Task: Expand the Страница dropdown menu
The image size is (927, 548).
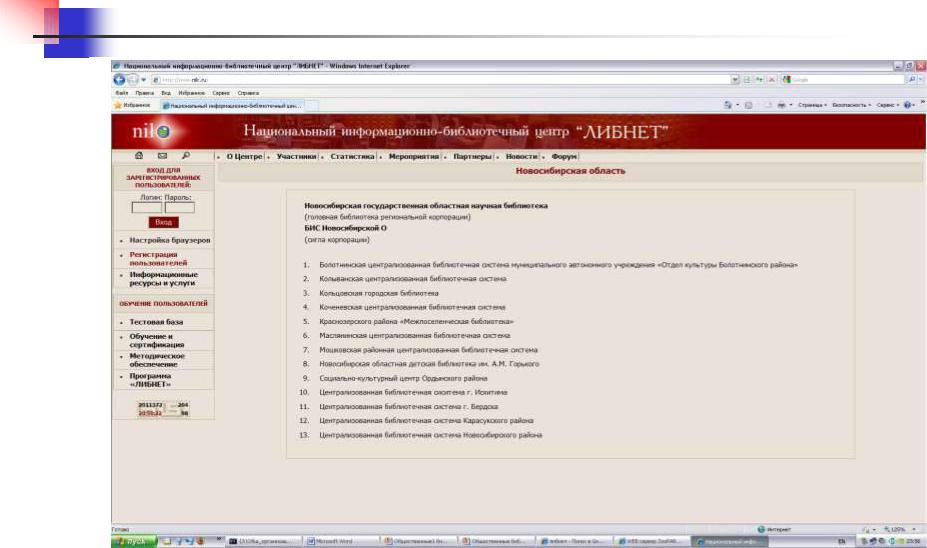Action: (812, 105)
